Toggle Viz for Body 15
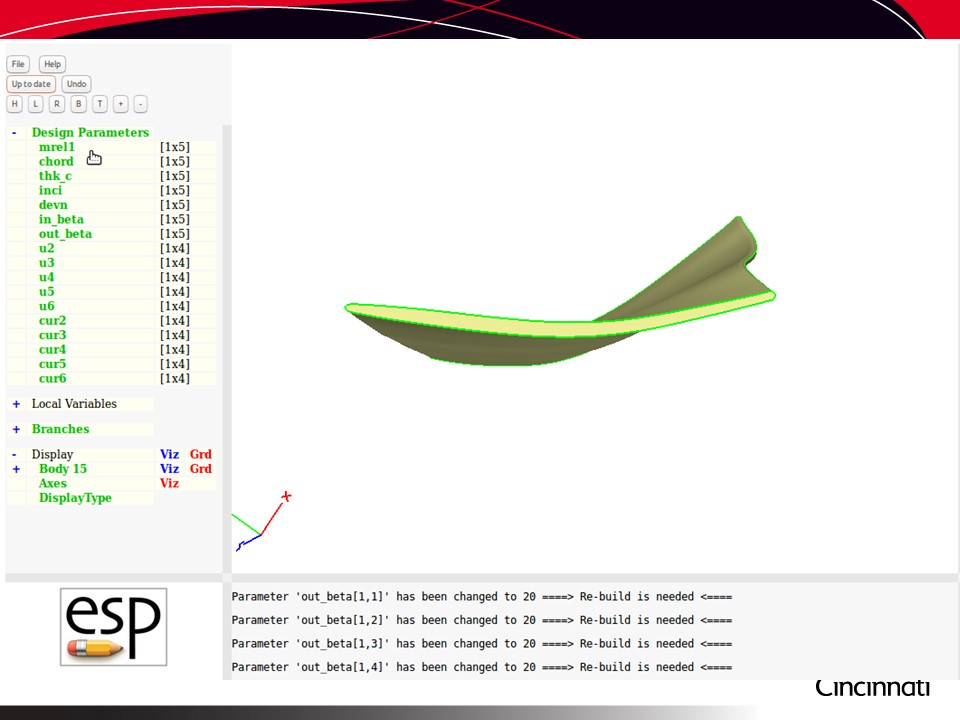Viewport: 960px width, 720px height. tap(169, 469)
